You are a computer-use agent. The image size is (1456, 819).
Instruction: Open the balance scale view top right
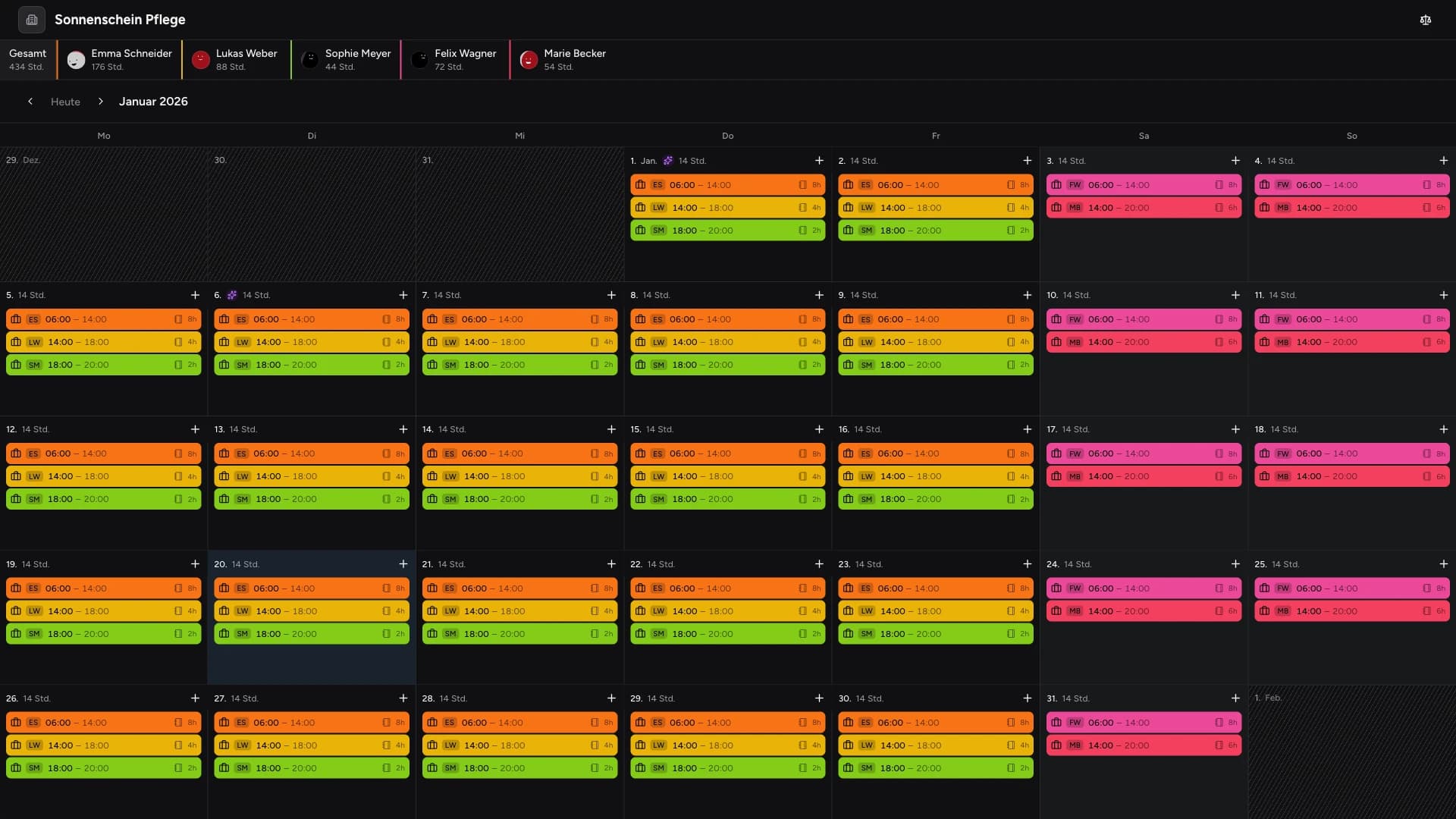point(1426,20)
